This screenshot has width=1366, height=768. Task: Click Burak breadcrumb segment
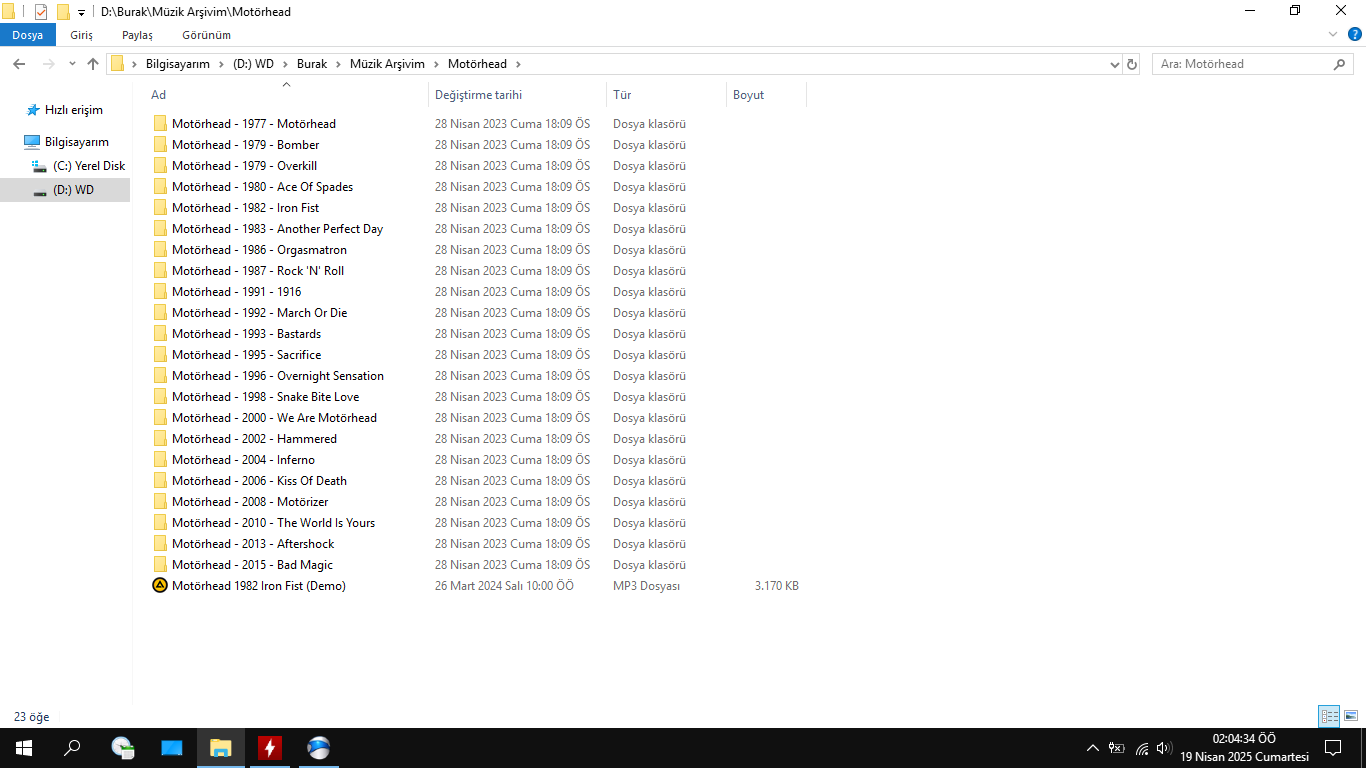pos(312,64)
